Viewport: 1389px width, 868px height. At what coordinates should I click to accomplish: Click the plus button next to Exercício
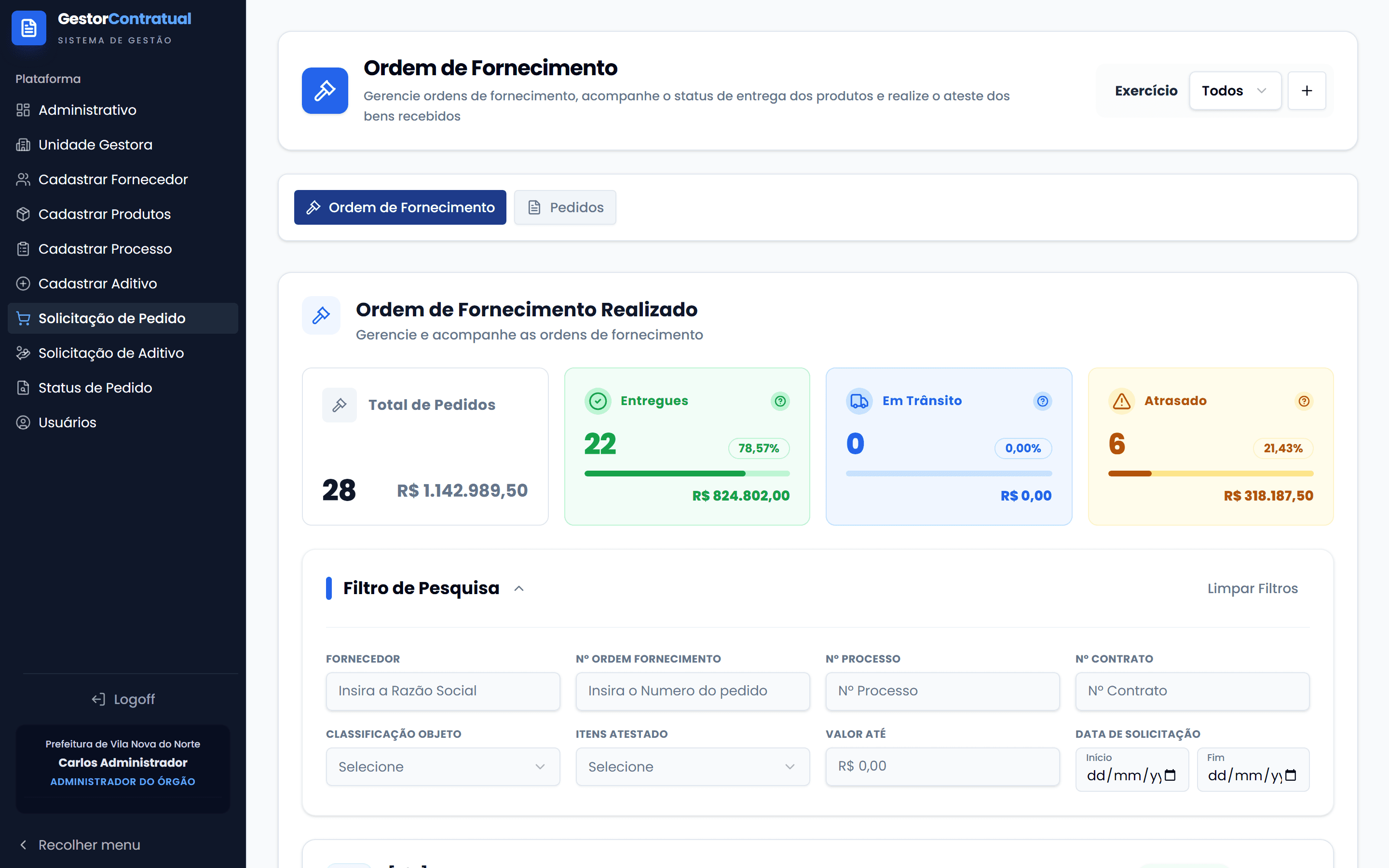(x=1307, y=91)
